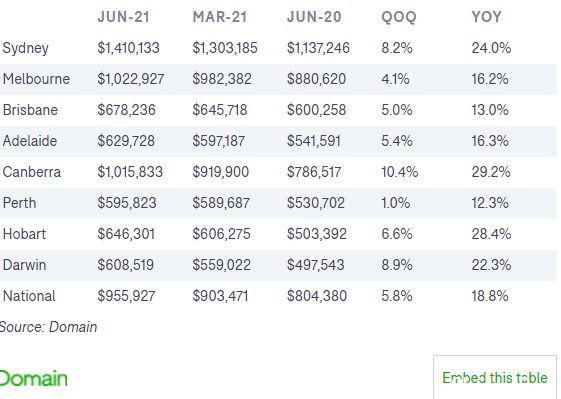
Task: Select the Melbourne row label
Action: coord(36,79)
